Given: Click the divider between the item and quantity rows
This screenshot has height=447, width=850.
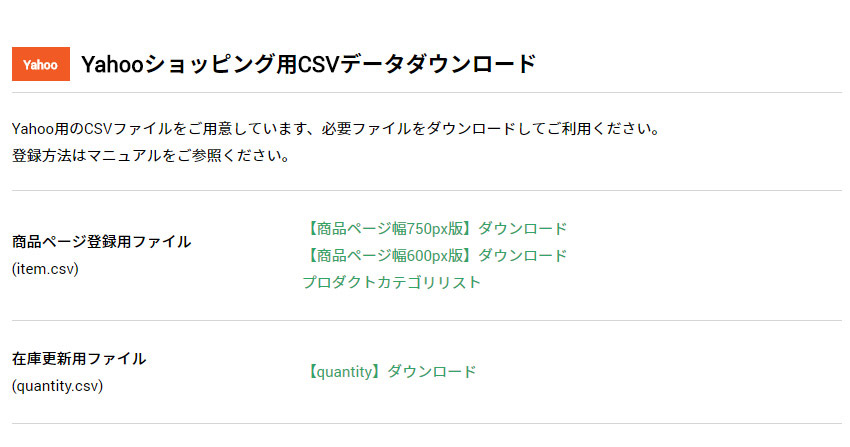Looking at the screenshot, I should [427, 320].
